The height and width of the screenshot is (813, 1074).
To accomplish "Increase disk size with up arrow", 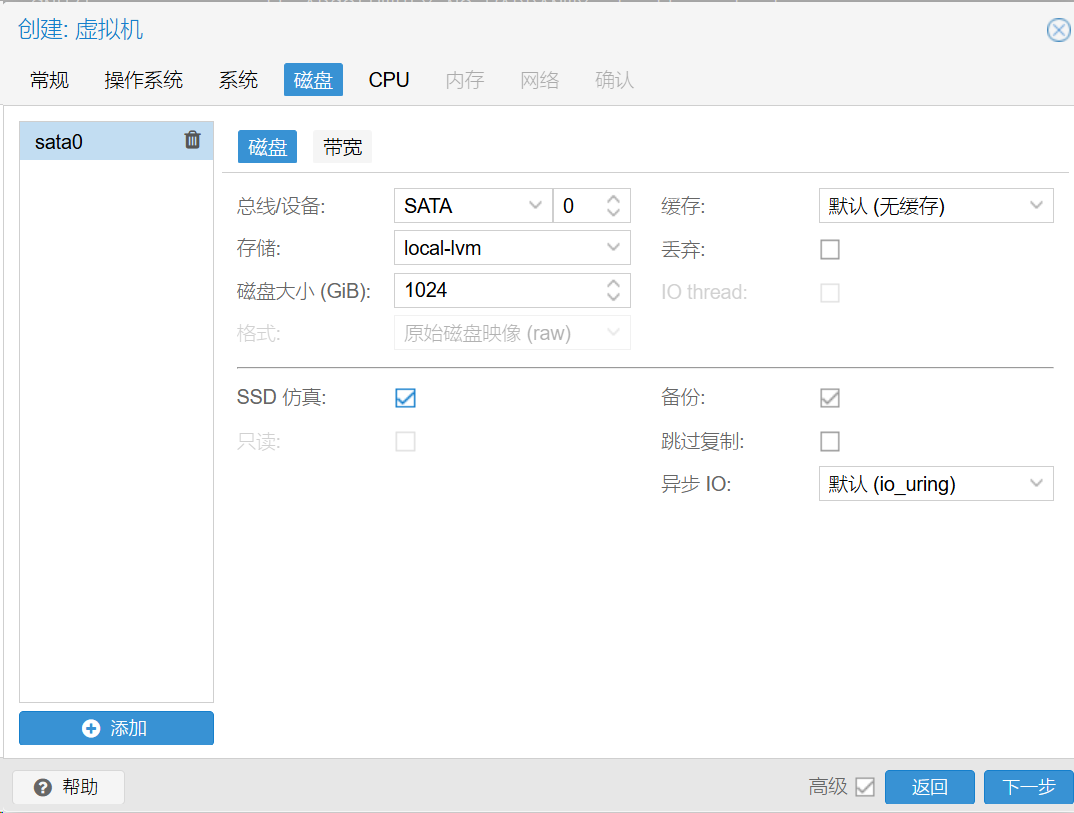I will coord(613,284).
